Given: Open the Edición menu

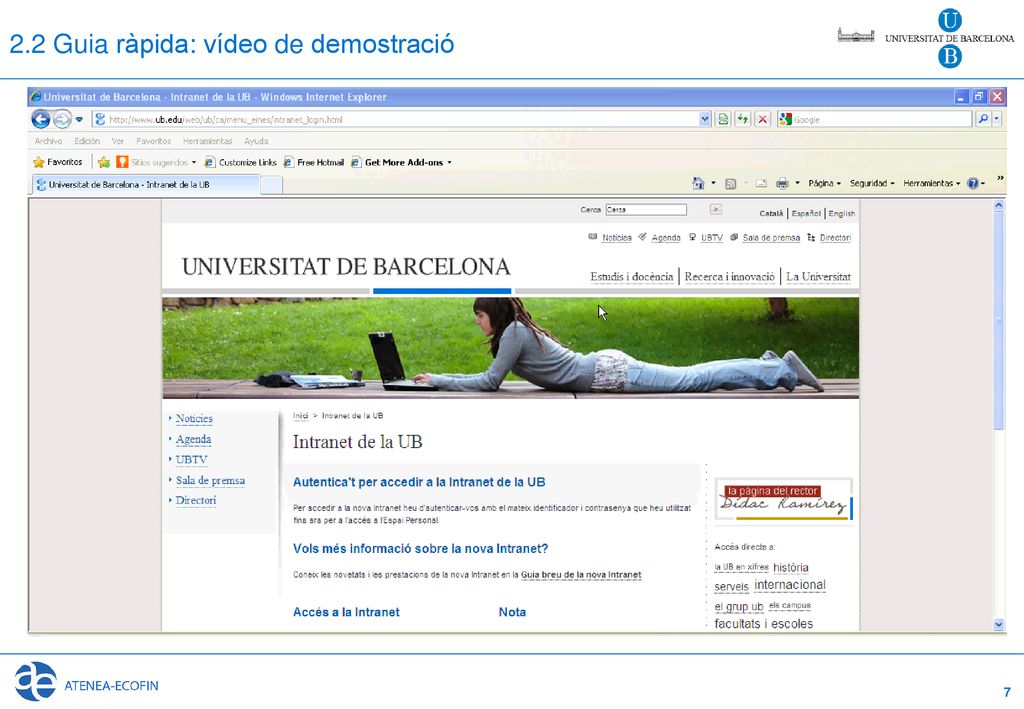Looking at the screenshot, I should click(87, 141).
